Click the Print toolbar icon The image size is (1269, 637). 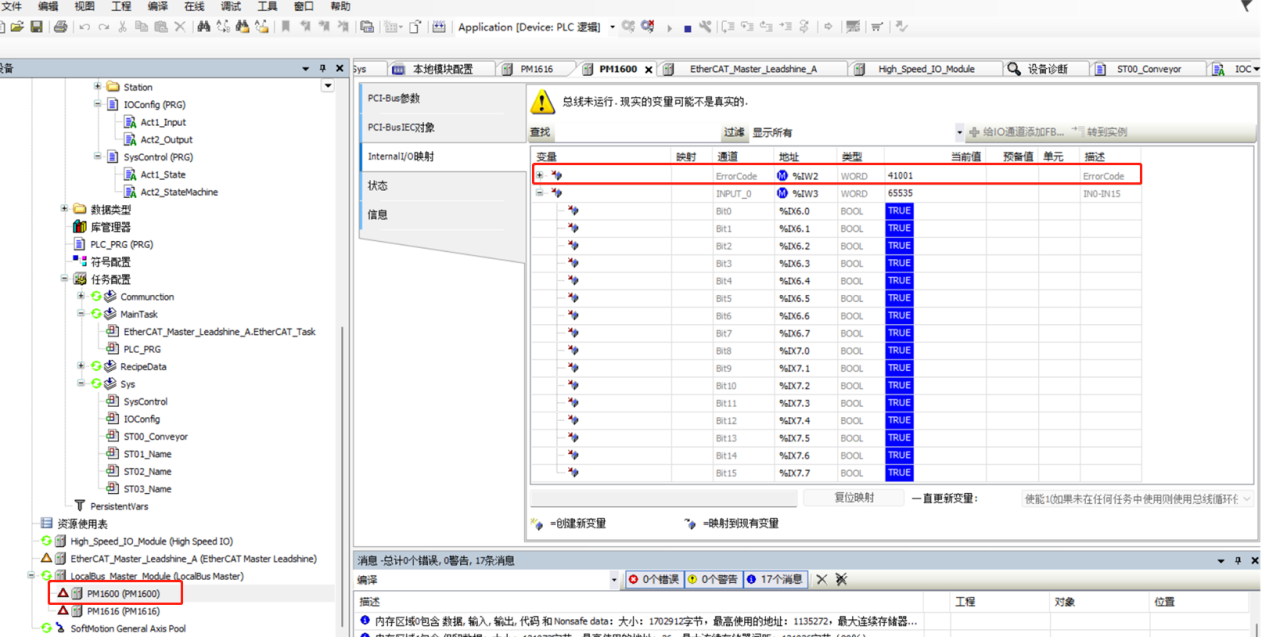tap(61, 27)
